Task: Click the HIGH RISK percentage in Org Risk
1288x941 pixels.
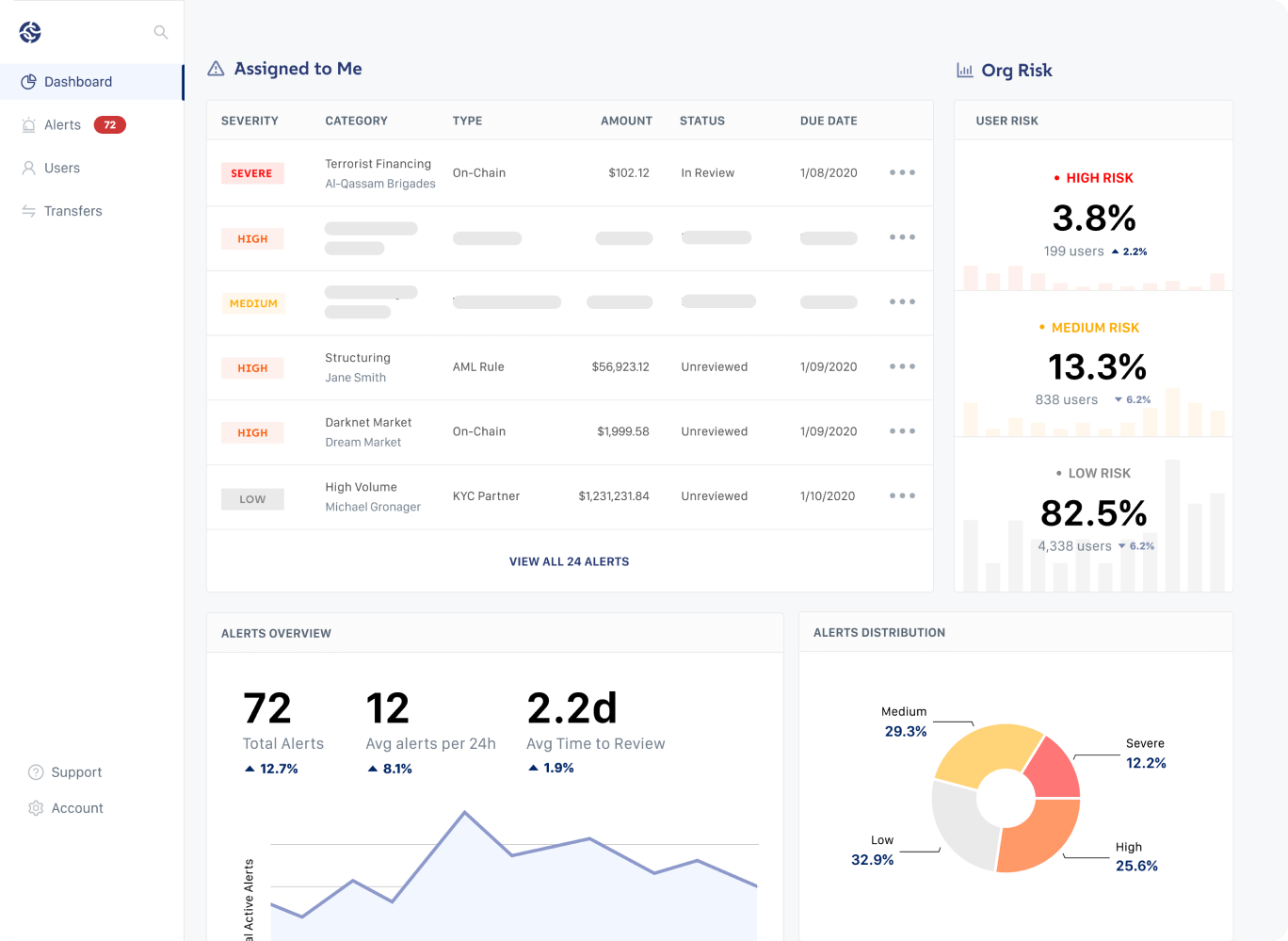Action: pyautogui.click(x=1094, y=220)
